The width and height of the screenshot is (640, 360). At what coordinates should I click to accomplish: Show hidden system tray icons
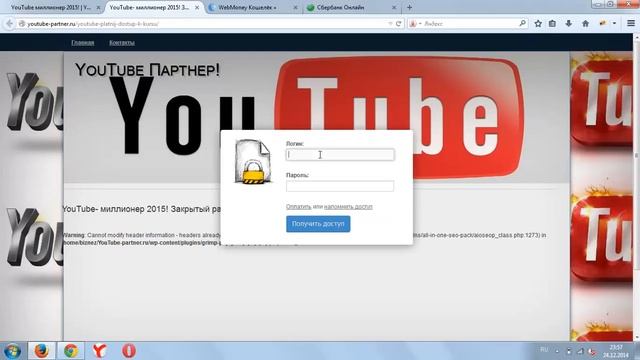click(x=557, y=351)
